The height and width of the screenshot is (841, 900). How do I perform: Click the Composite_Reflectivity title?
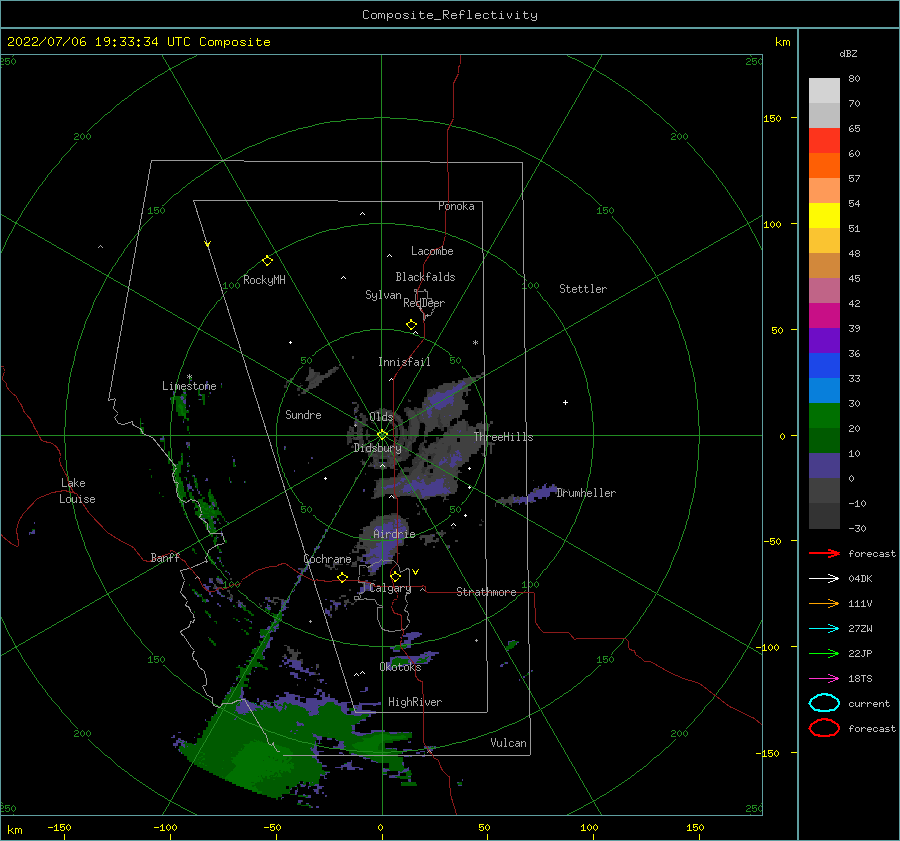coord(450,15)
